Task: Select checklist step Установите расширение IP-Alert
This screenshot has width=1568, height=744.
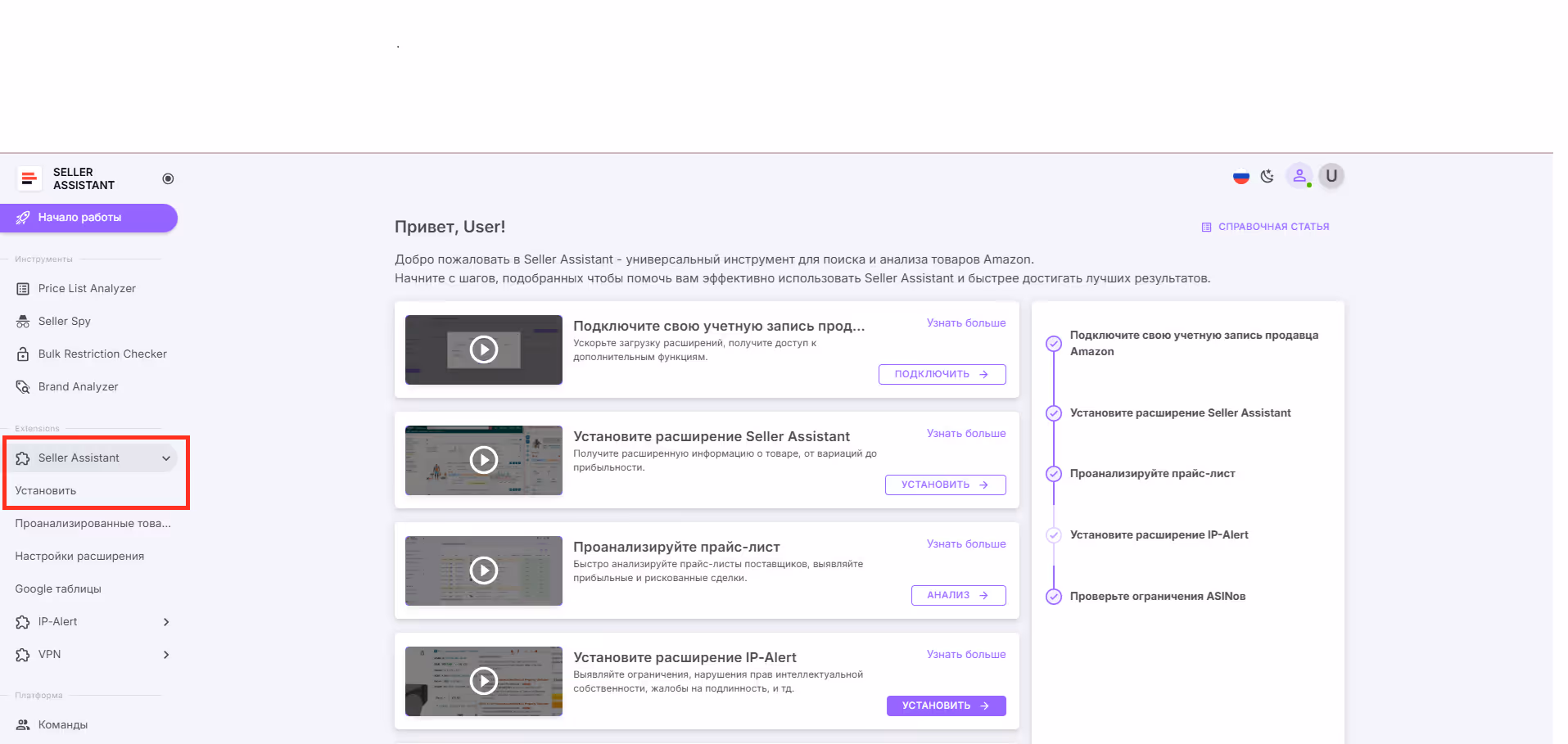Action: [x=1159, y=535]
